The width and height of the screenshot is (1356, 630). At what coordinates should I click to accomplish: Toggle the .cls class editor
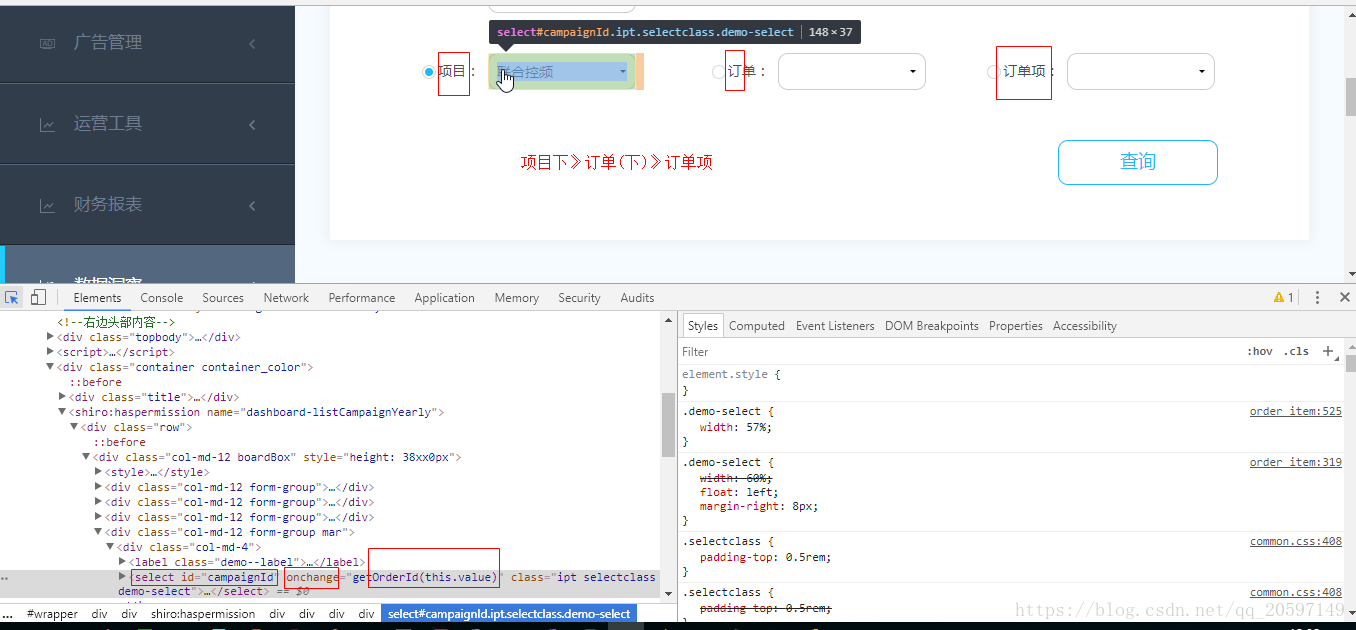coord(1297,351)
